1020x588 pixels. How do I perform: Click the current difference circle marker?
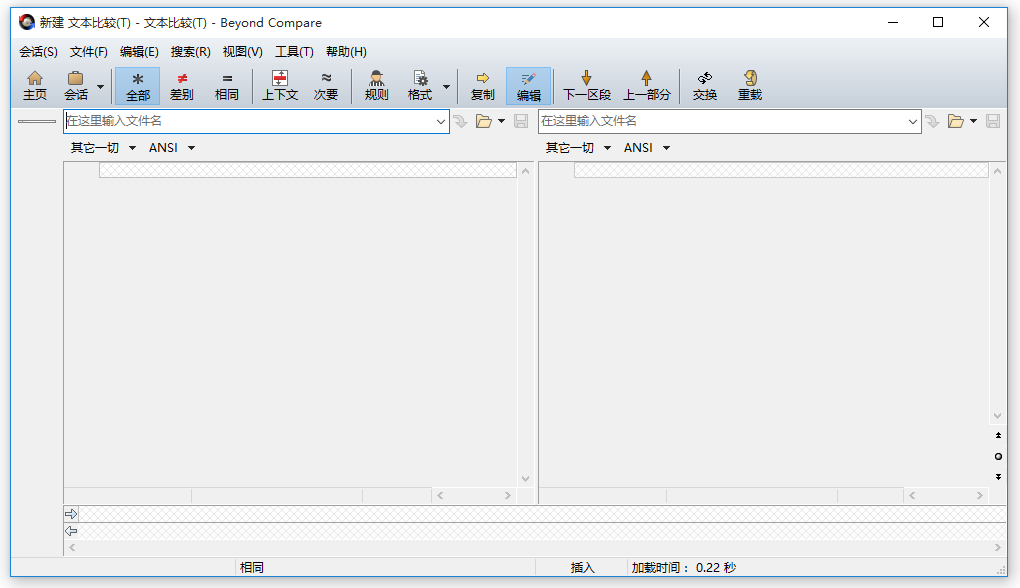(x=999, y=457)
